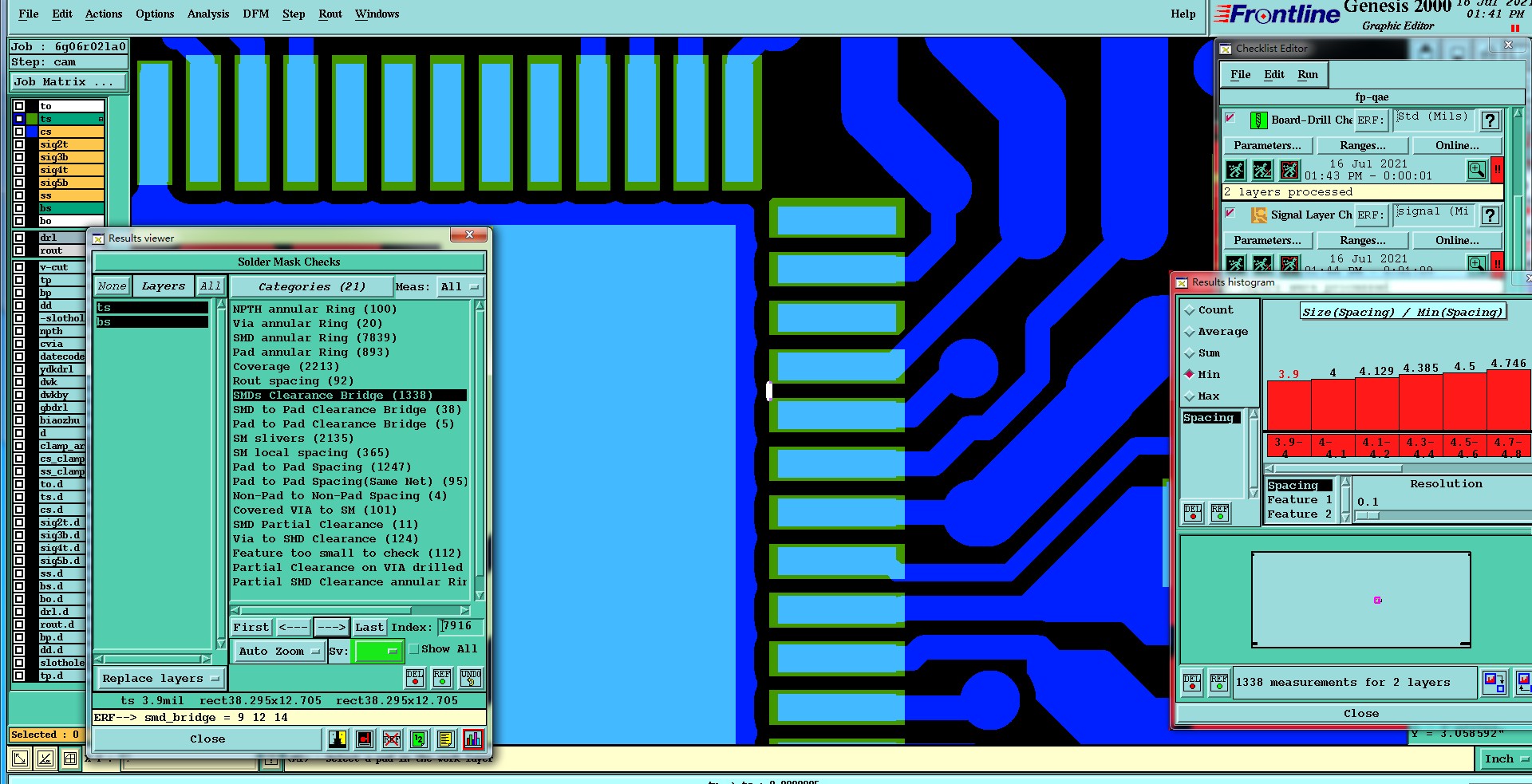Open the green Sv severity dropdown

377,652
